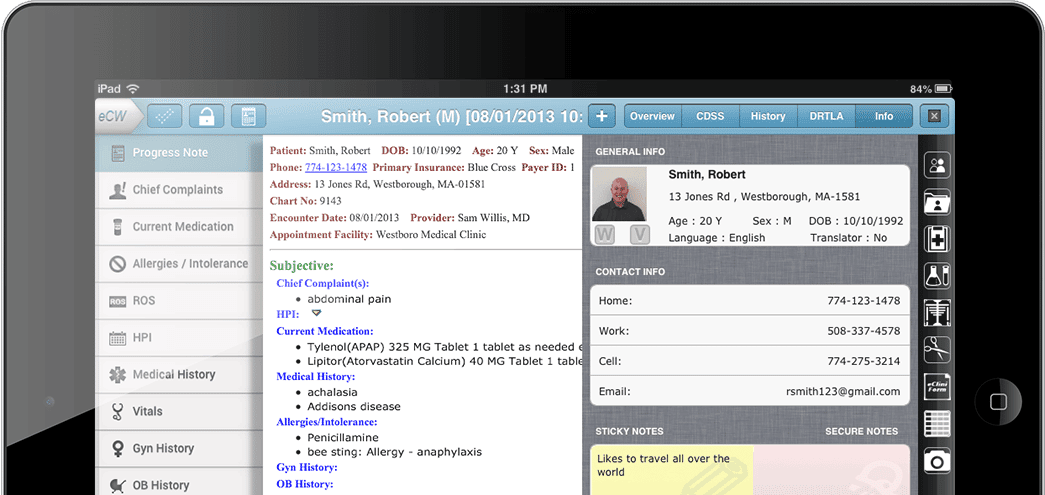This screenshot has height=495, width=1045.
Task: Tap the 'bee sting: Allergy - anaphylaxis' entry
Action: [x=395, y=452]
